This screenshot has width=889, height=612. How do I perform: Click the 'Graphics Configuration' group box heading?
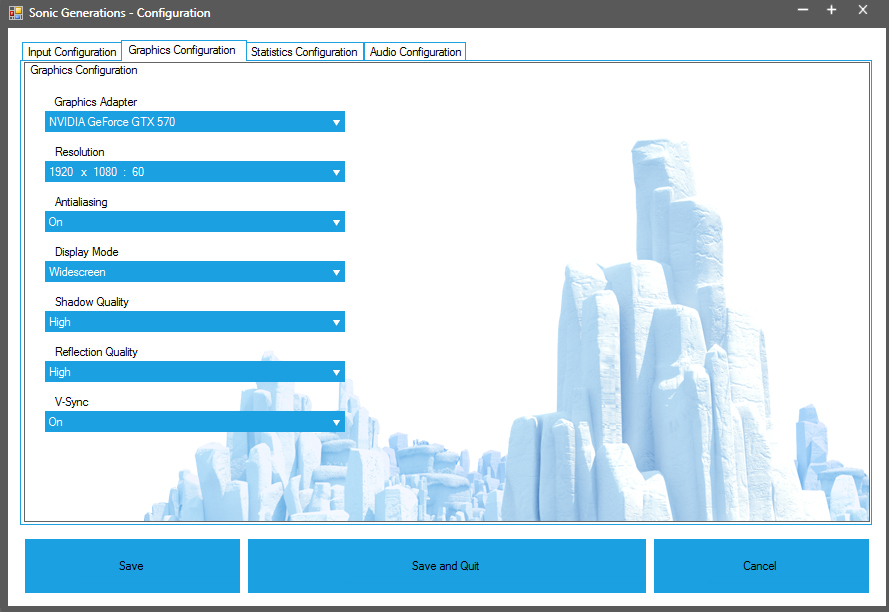(84, 70)
